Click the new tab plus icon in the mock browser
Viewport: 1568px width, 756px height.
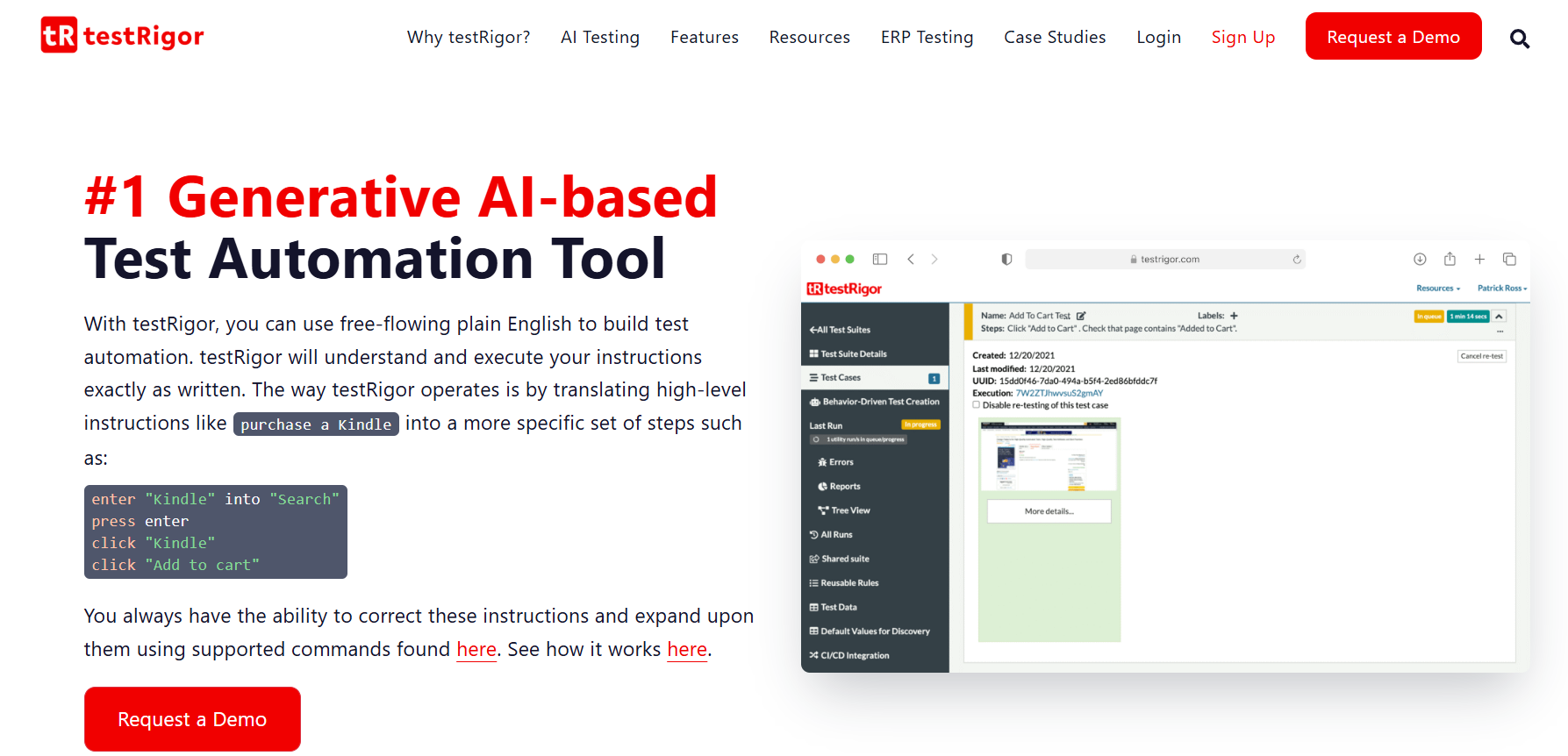click(1479, 259)
